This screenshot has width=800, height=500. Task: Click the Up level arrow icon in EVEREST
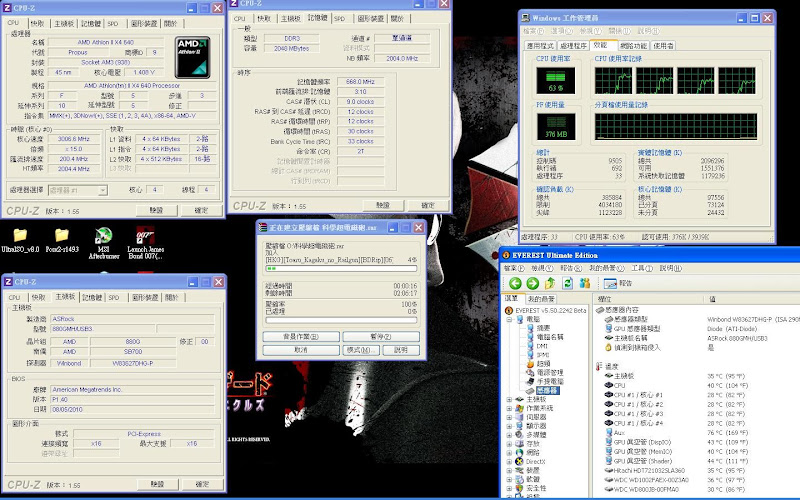(x=549, y=283)
